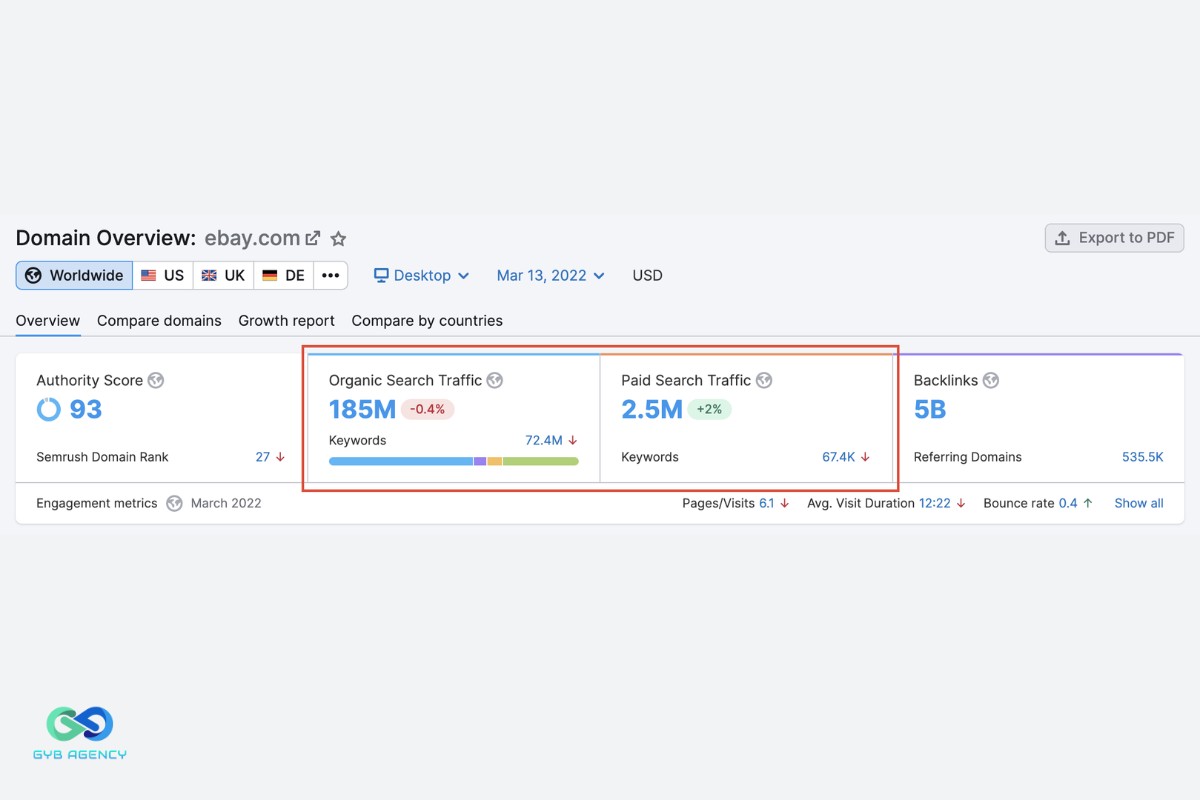The height and width of the screenshot is (800, 1200).
Task: Click globe icon beside Authority Score
Action: click(156, 380)
